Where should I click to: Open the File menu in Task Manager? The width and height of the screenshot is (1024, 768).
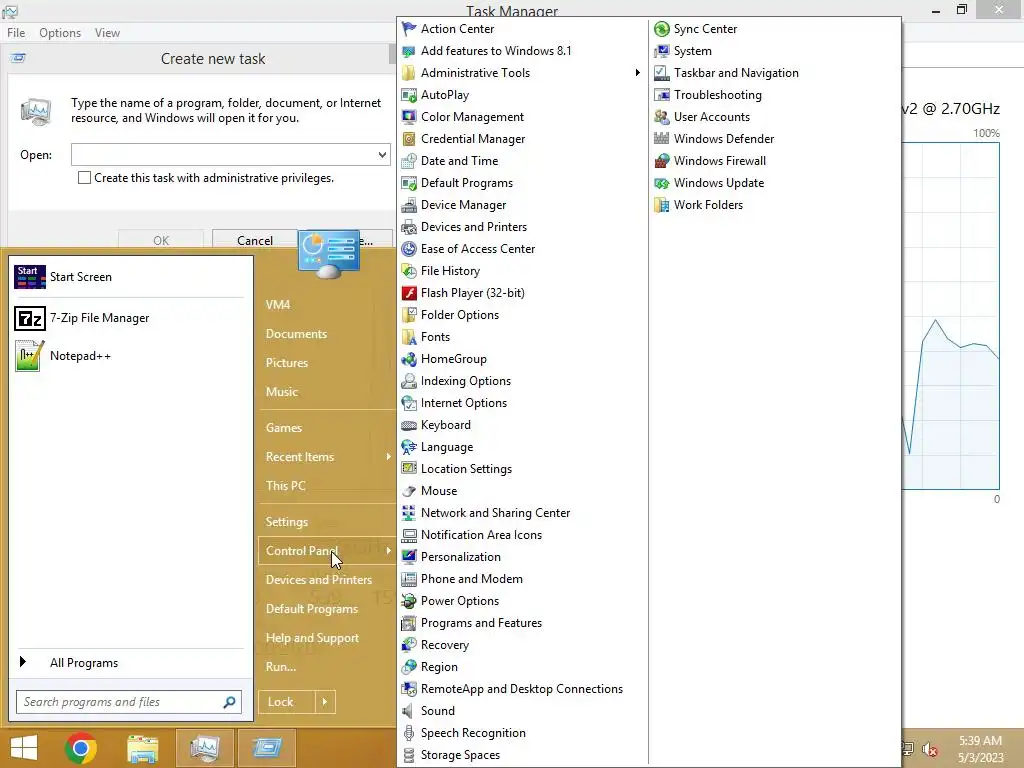coord(16,33)
